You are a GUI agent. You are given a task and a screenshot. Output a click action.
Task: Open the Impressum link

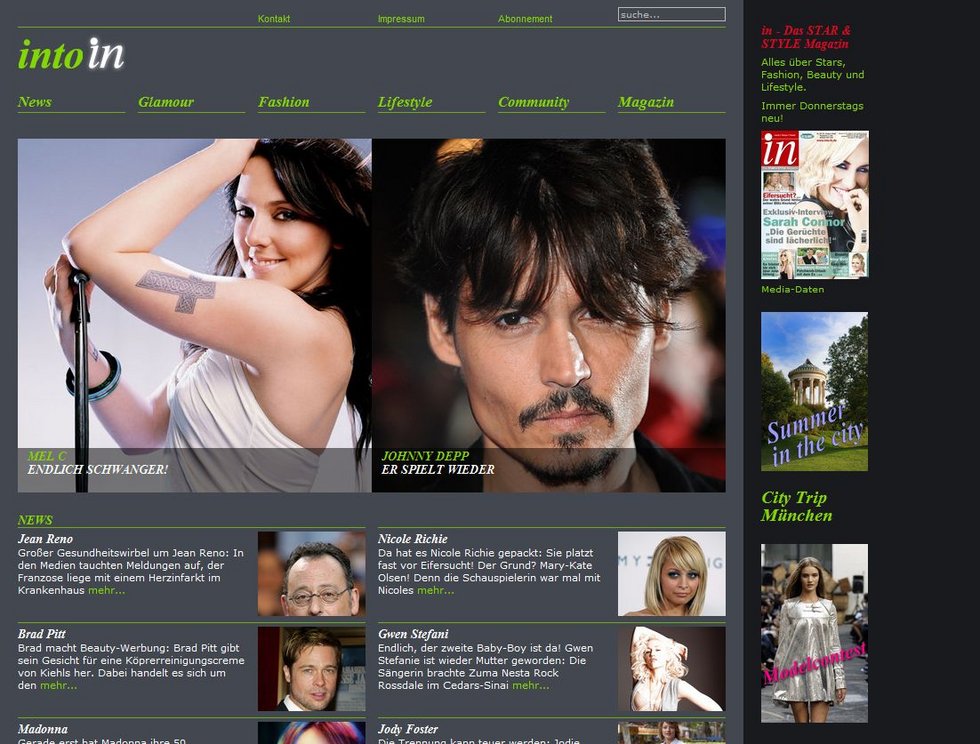point(401,19)
